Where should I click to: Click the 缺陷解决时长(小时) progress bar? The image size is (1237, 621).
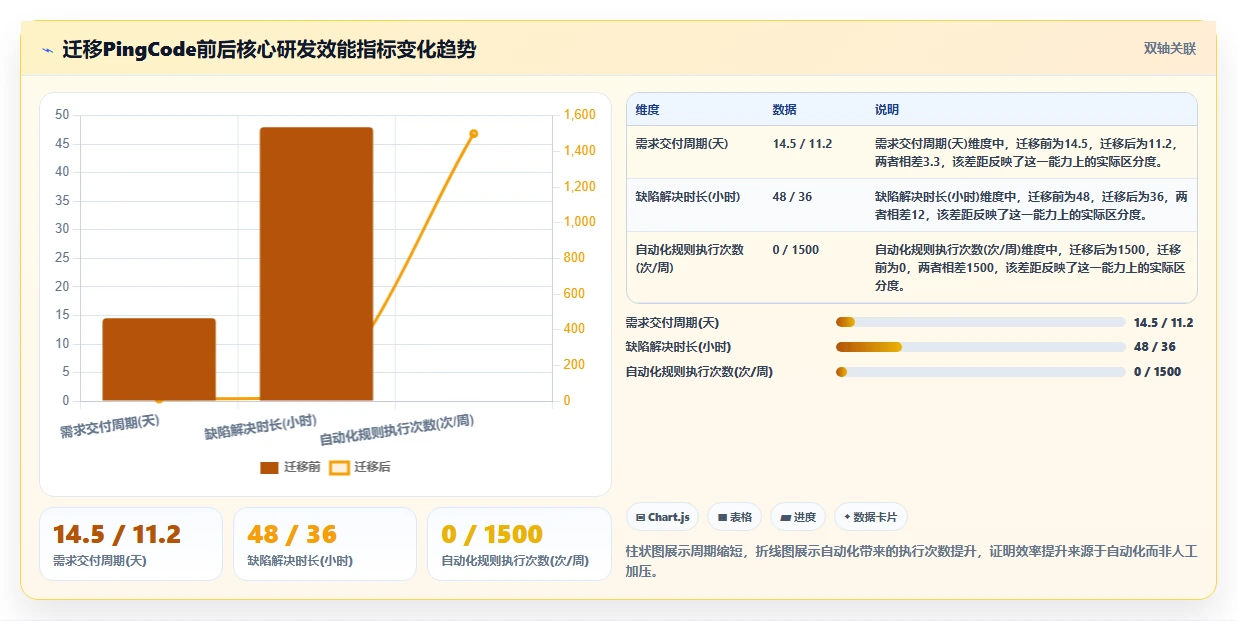[x=981, y=347]
